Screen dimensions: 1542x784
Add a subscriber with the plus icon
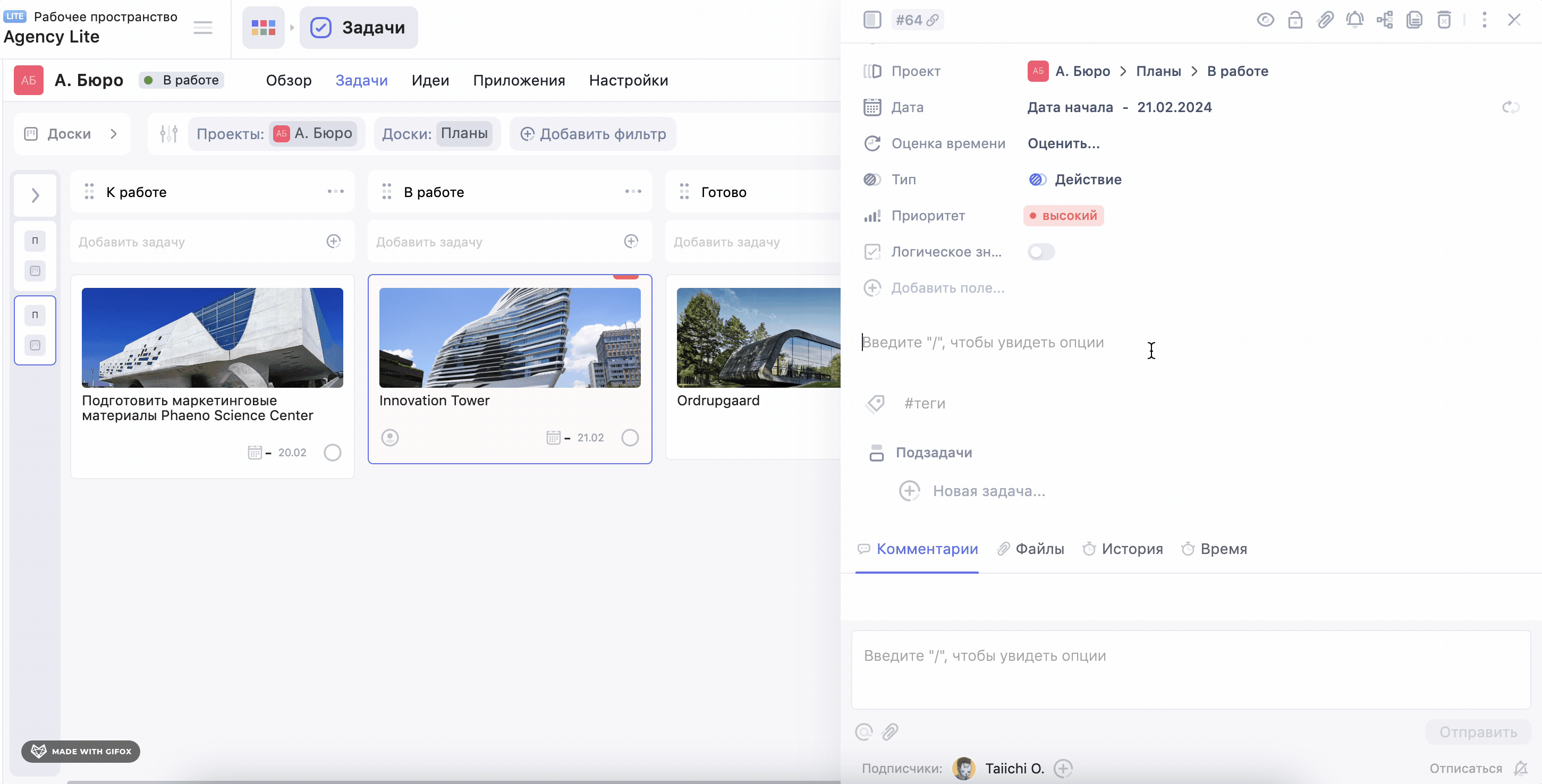pos(1063,769)
